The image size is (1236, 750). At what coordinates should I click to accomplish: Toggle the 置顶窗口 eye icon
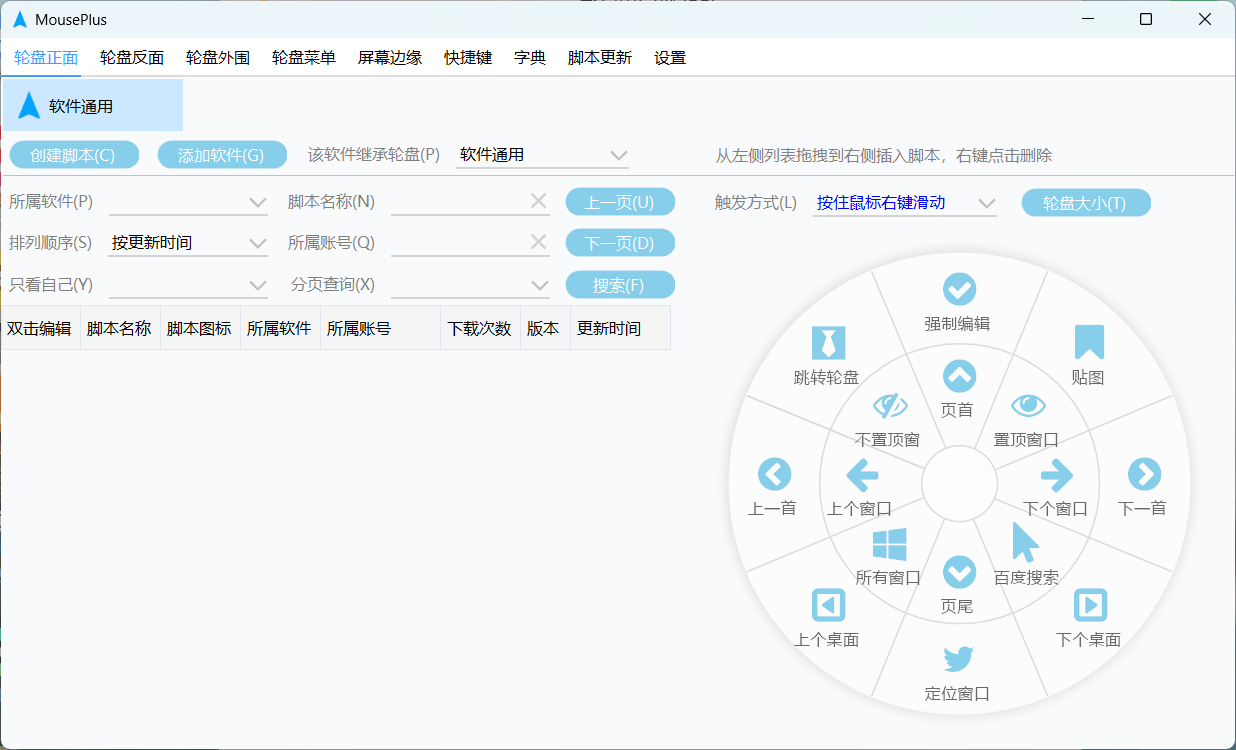pos(1027,405)
